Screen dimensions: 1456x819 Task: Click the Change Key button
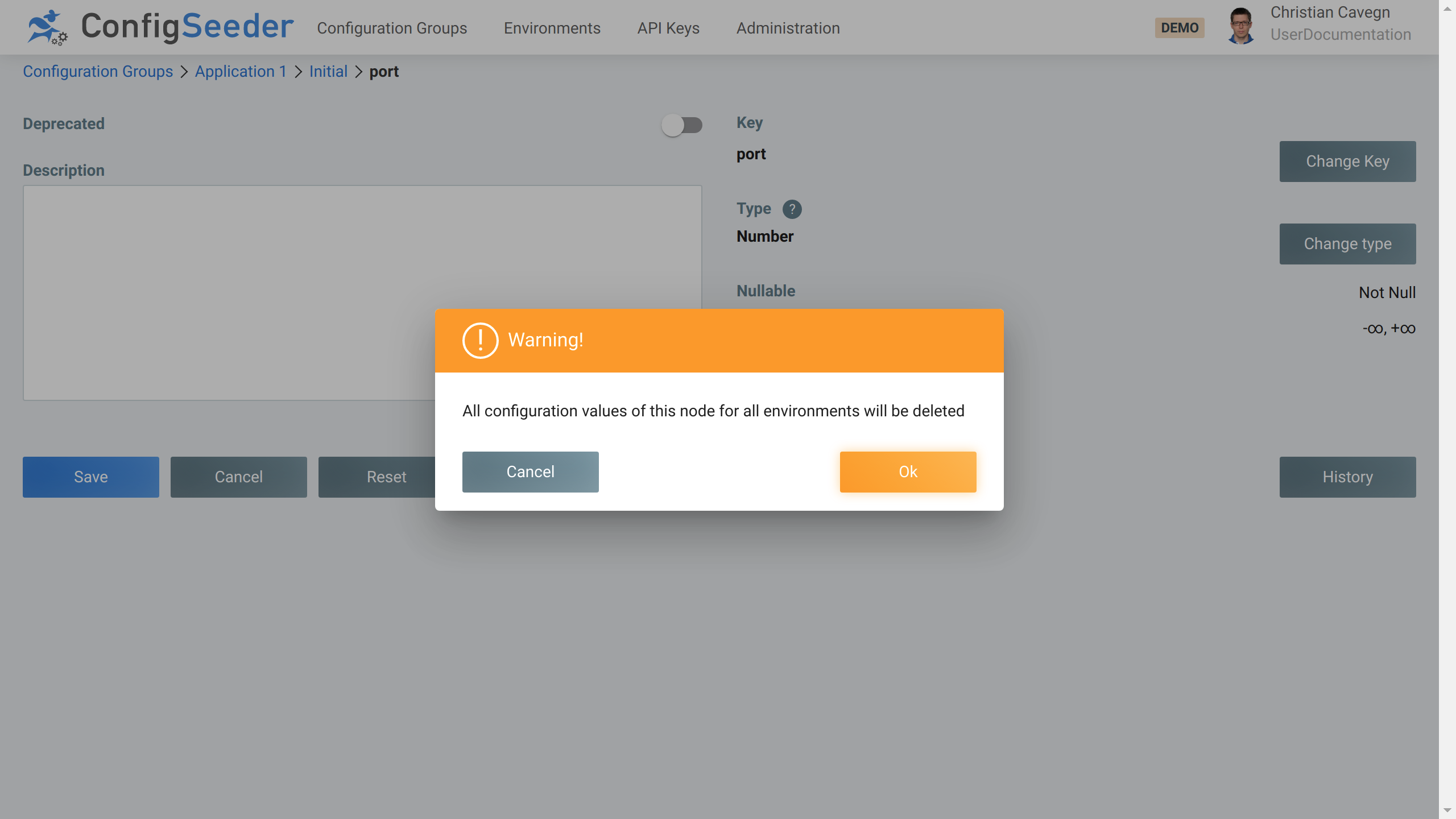coord(1347,162)
